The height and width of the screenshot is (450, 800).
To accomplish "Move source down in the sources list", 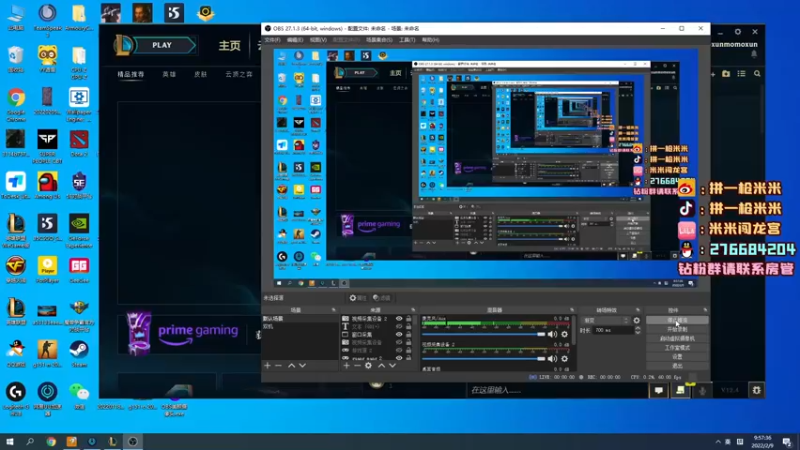I will coord(392,365).
